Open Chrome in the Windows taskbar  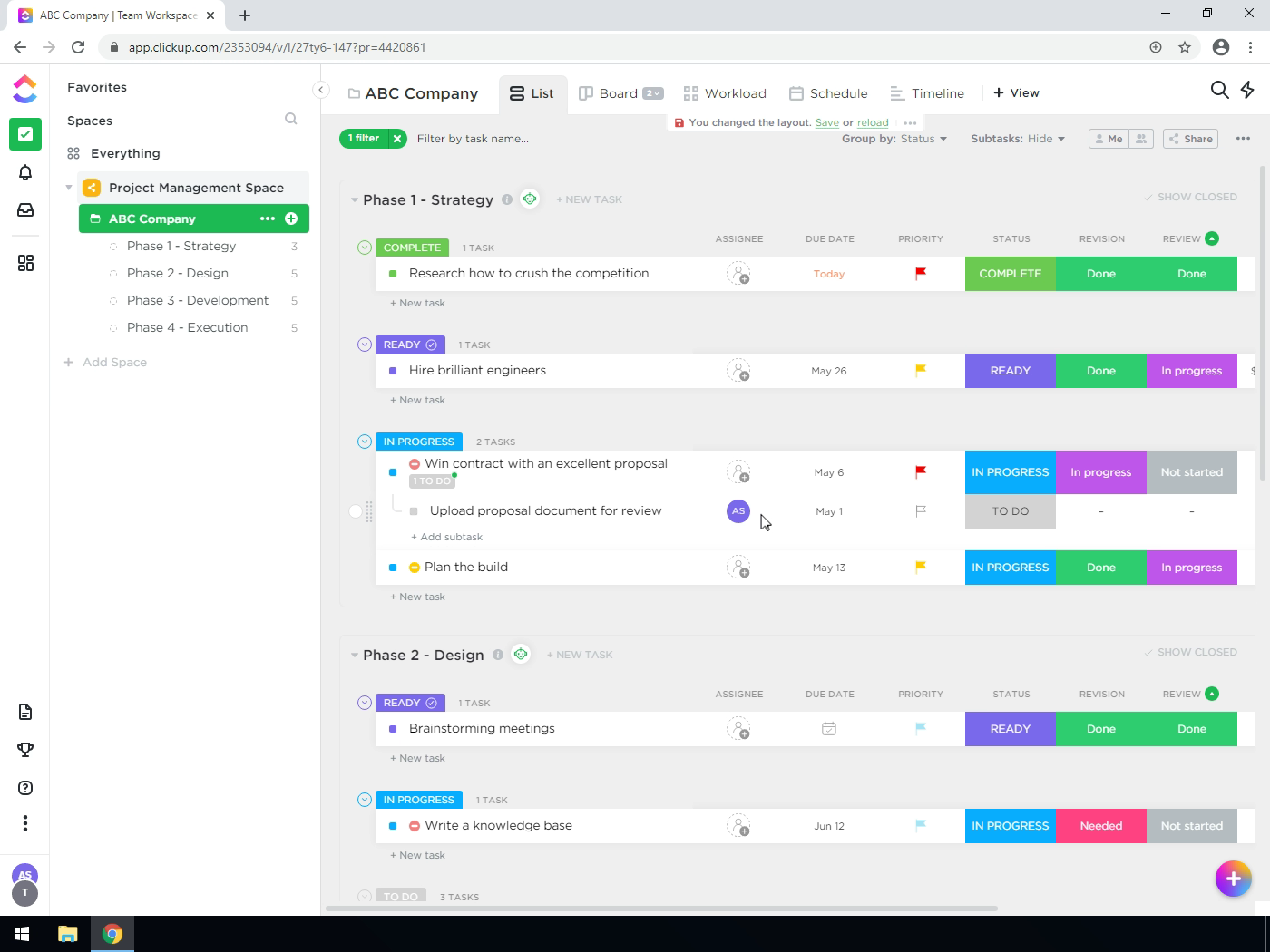coord(112,934)
